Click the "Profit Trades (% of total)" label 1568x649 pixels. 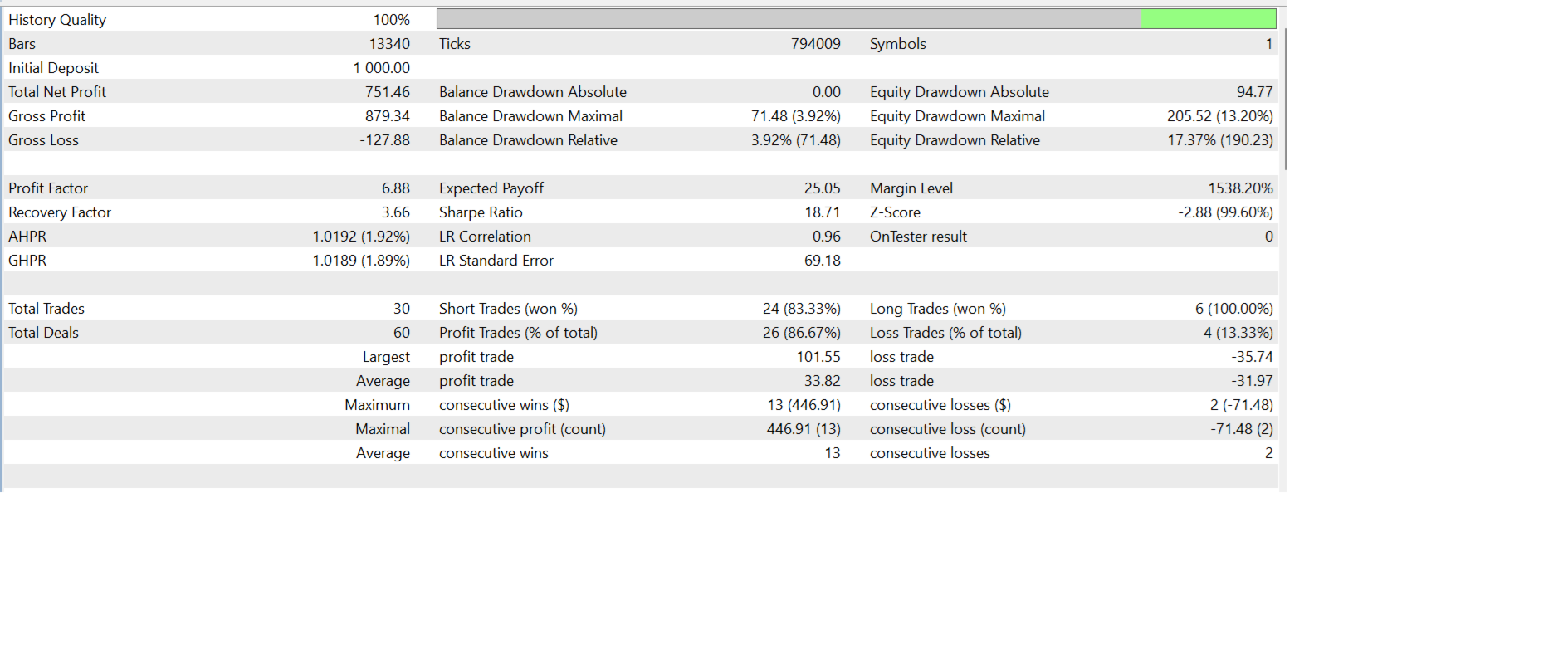point(518,333)
